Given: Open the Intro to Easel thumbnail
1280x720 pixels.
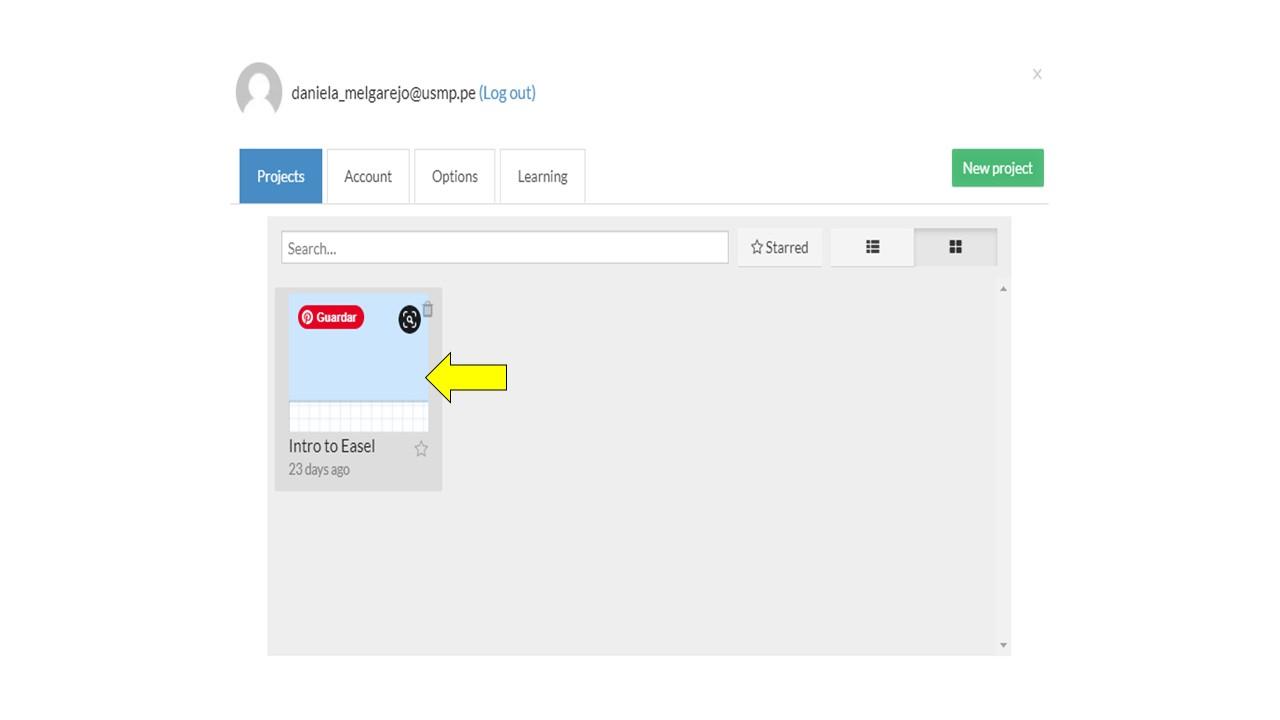Looking at the screenshot, I should pyautogui.click(x=358, y=362).
